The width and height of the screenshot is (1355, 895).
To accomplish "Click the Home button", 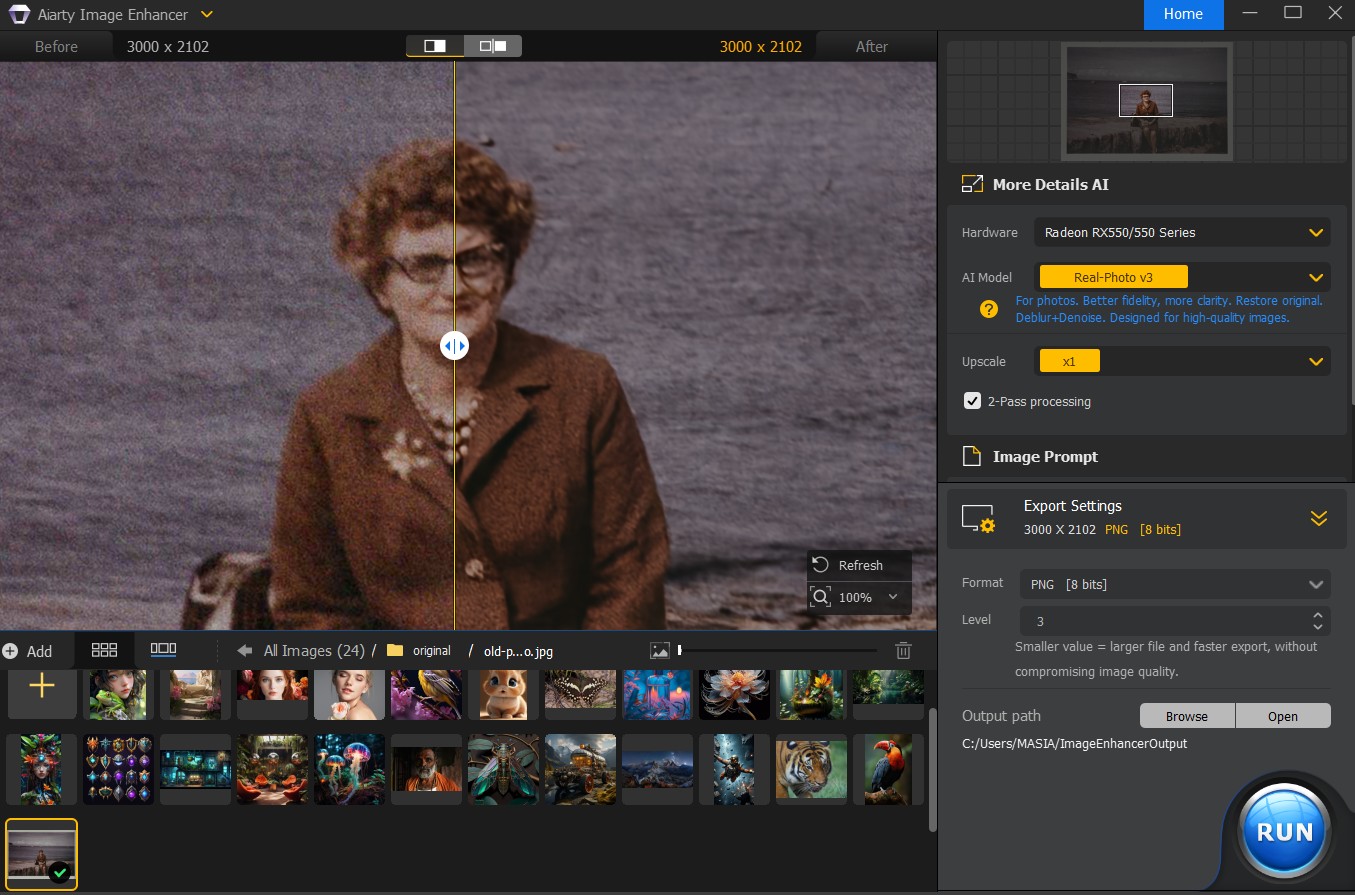I will point(1184,14).
